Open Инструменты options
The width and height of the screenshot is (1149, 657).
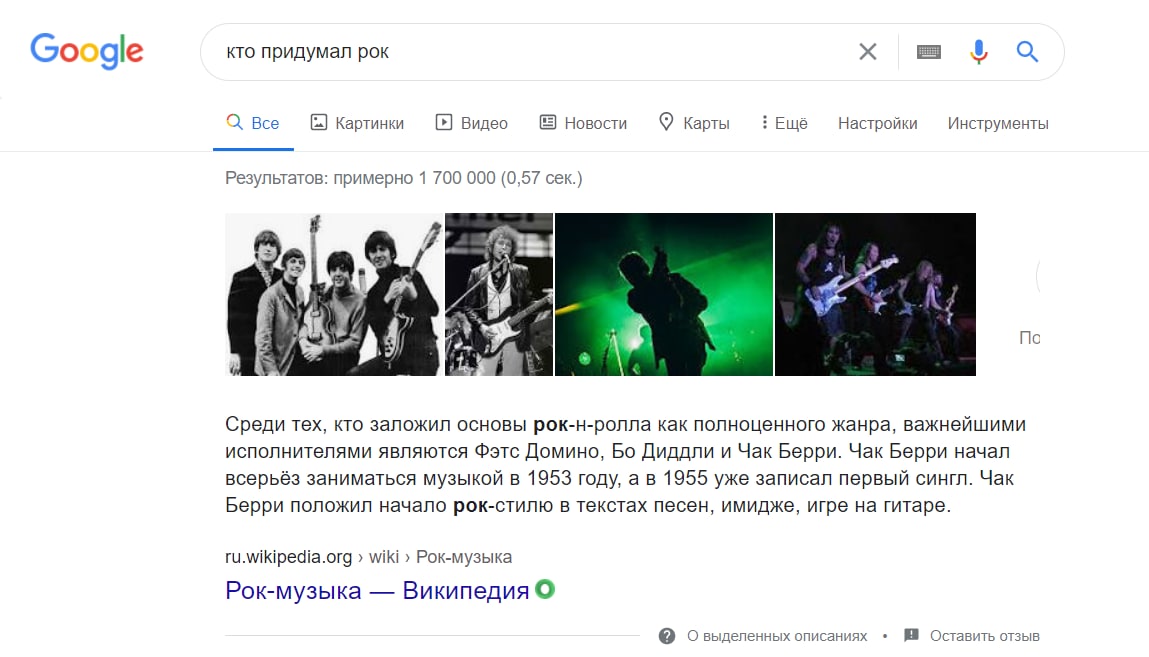tap(997, 123)
